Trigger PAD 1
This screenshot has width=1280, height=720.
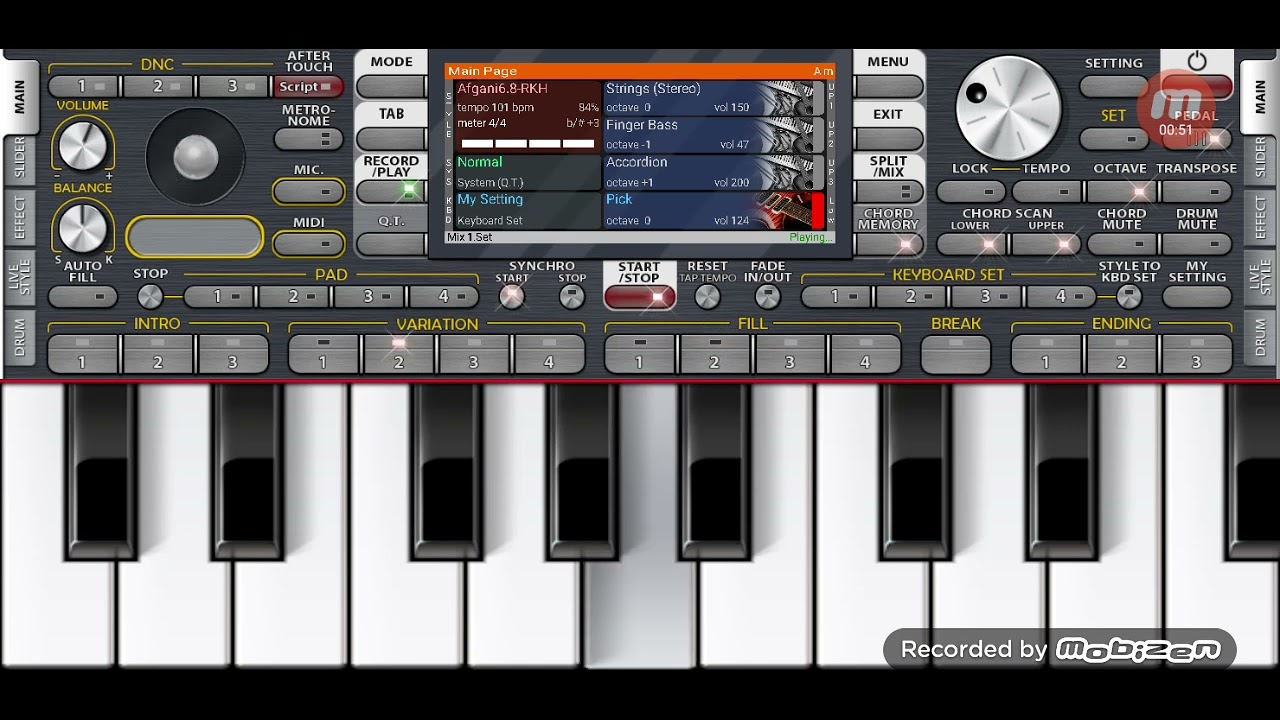219,297
